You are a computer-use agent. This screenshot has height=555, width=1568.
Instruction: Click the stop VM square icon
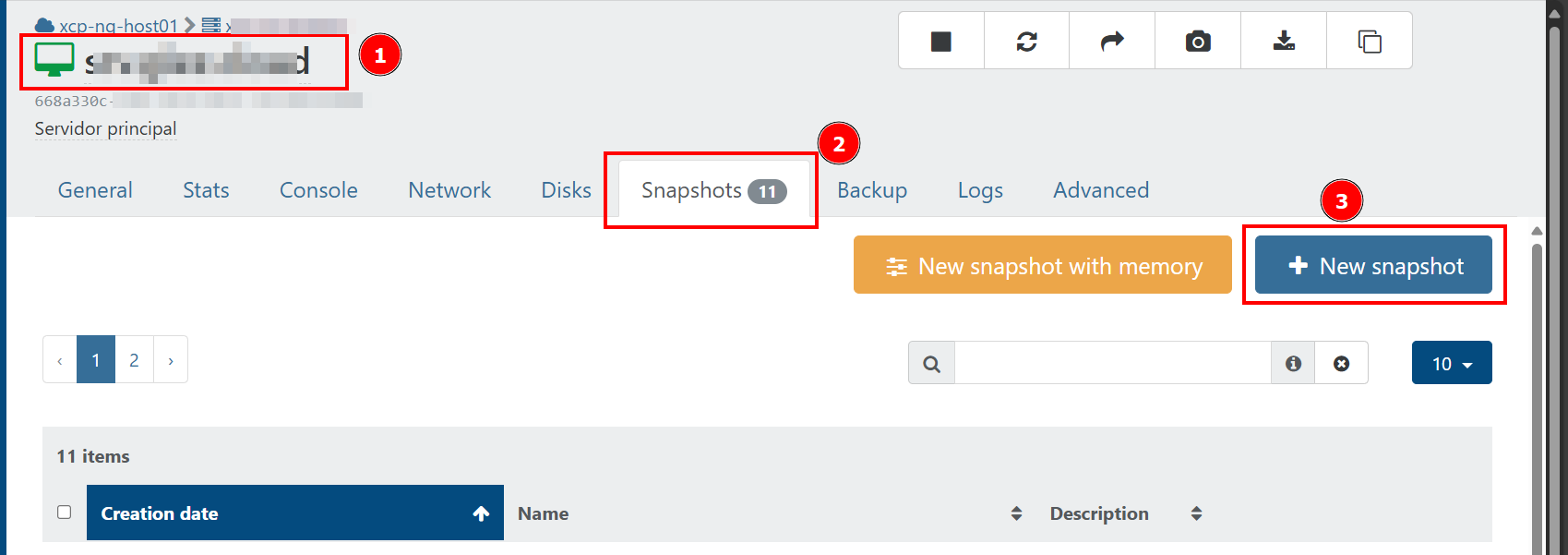pos(941,41)
